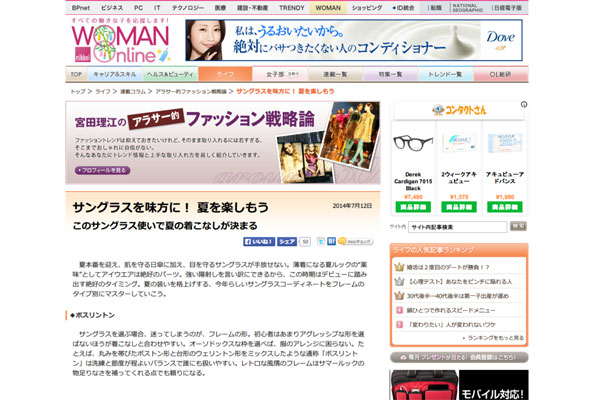Open the Woman Online site logo
The width and height of the screenshot is (600, 400).
(121, 41)
